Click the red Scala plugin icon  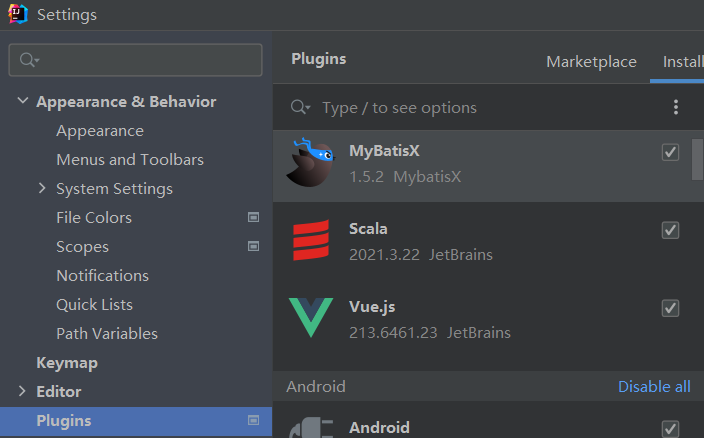pyautogui.click(x=311, y=240)
